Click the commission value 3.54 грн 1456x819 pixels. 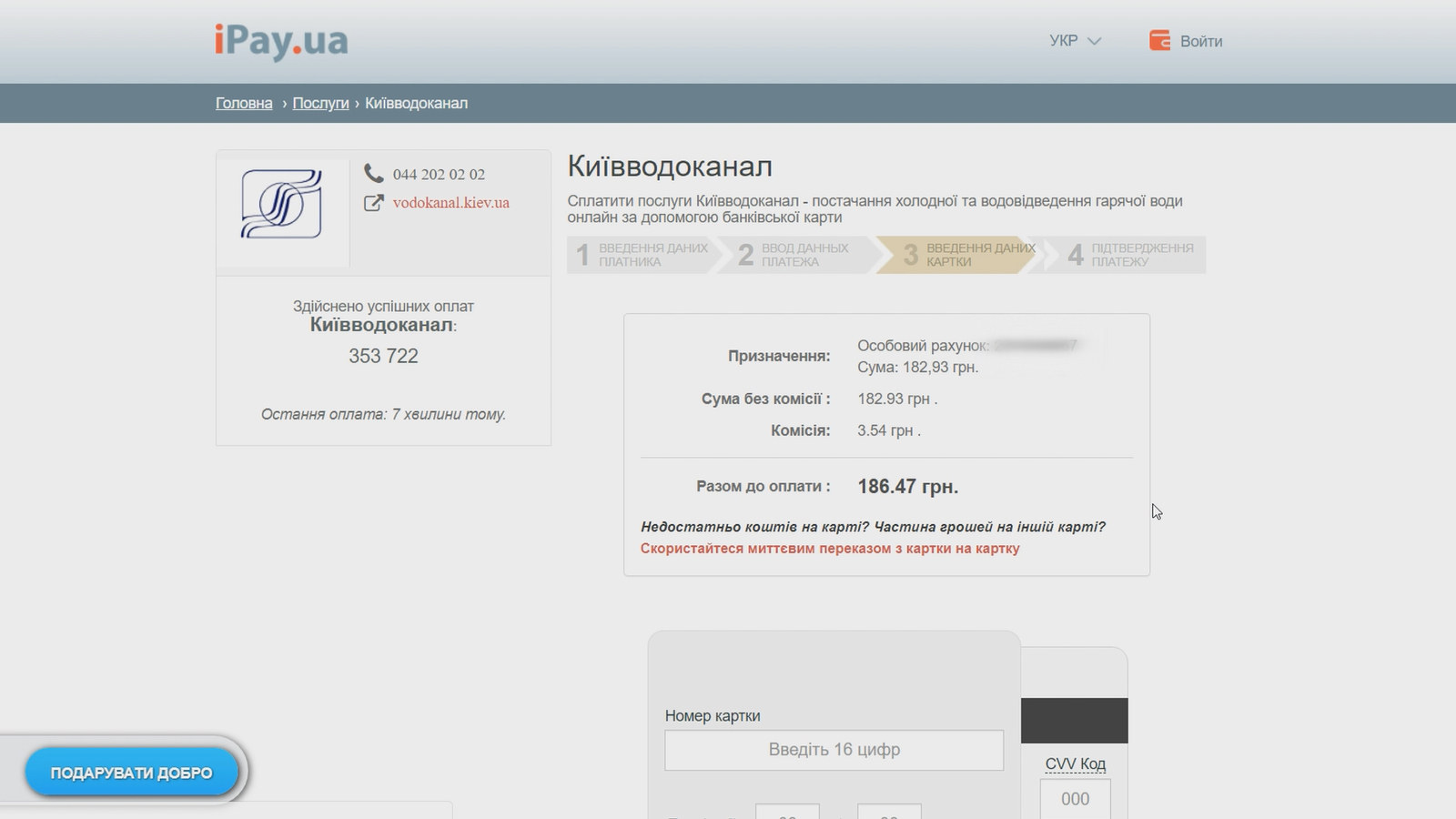[888, 430]
